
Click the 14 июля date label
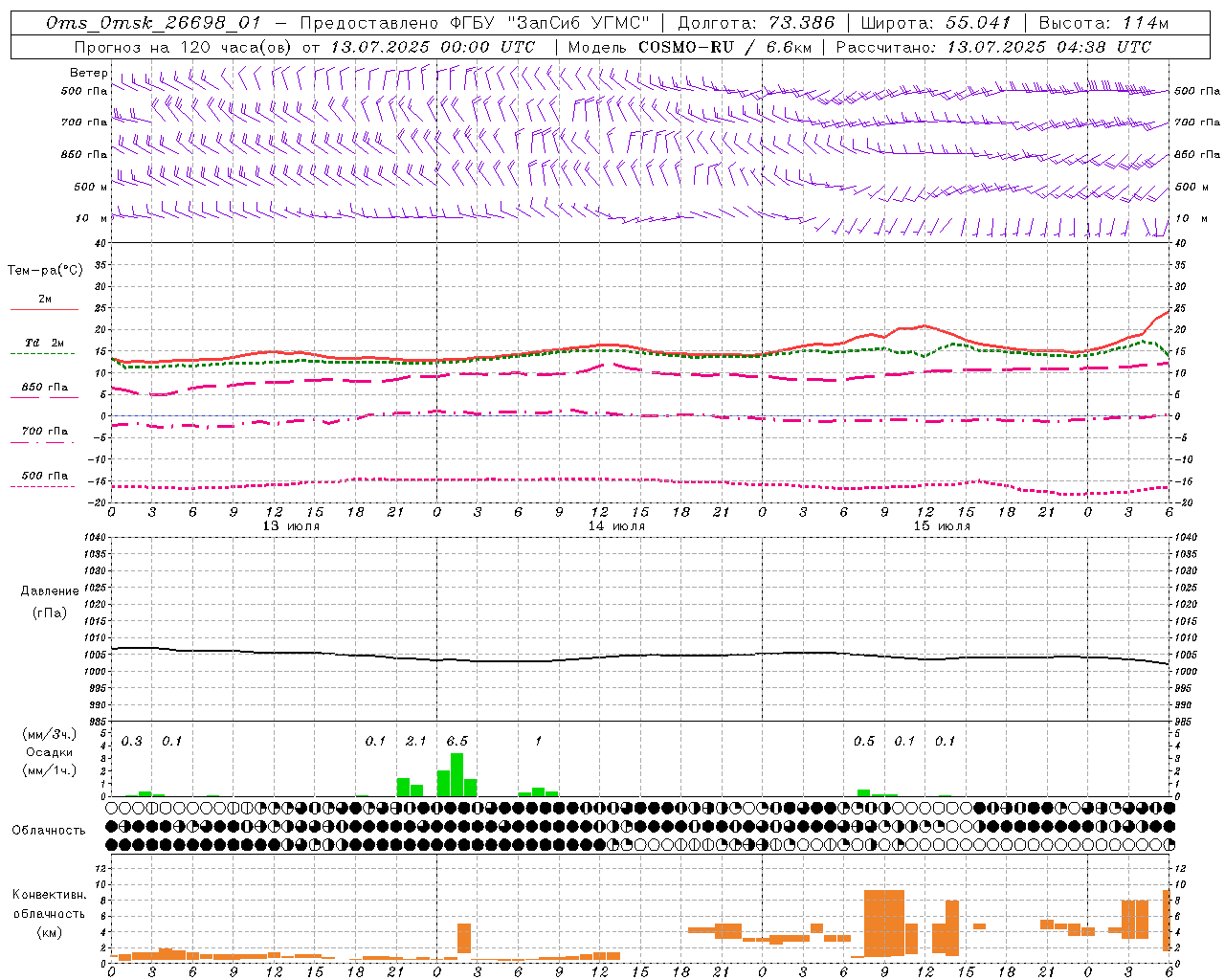click(616, 526)
